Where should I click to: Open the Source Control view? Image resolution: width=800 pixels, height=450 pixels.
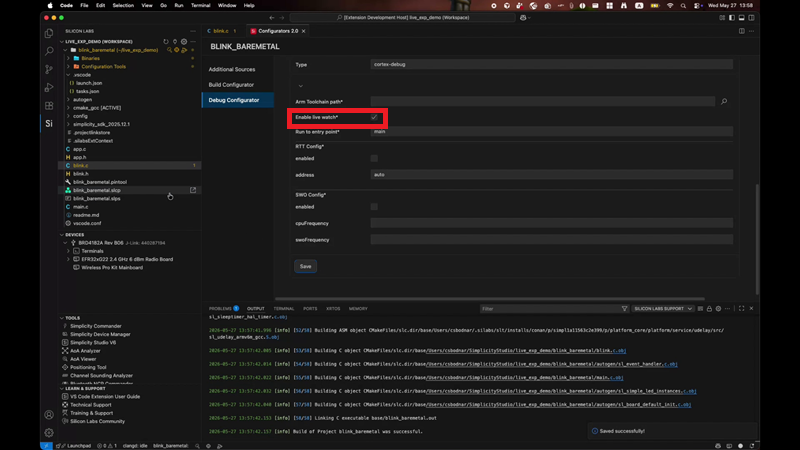pyautogui.click(x=49, y=69)
